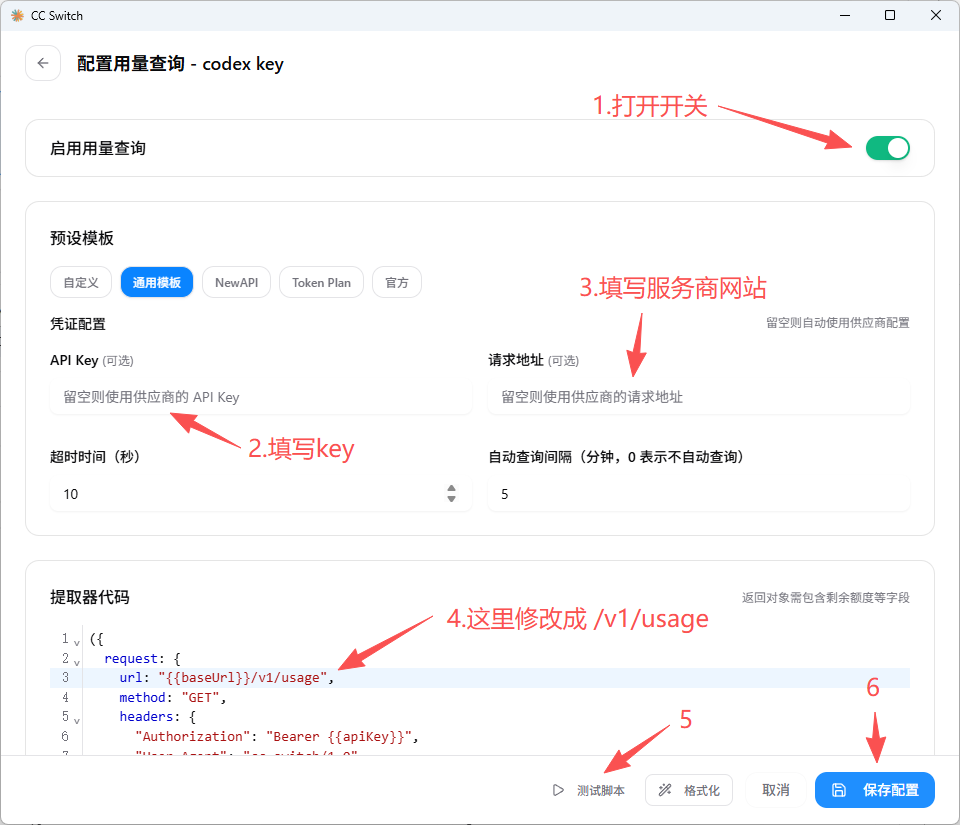Close the CC Switch window

(x=936, y=15)
